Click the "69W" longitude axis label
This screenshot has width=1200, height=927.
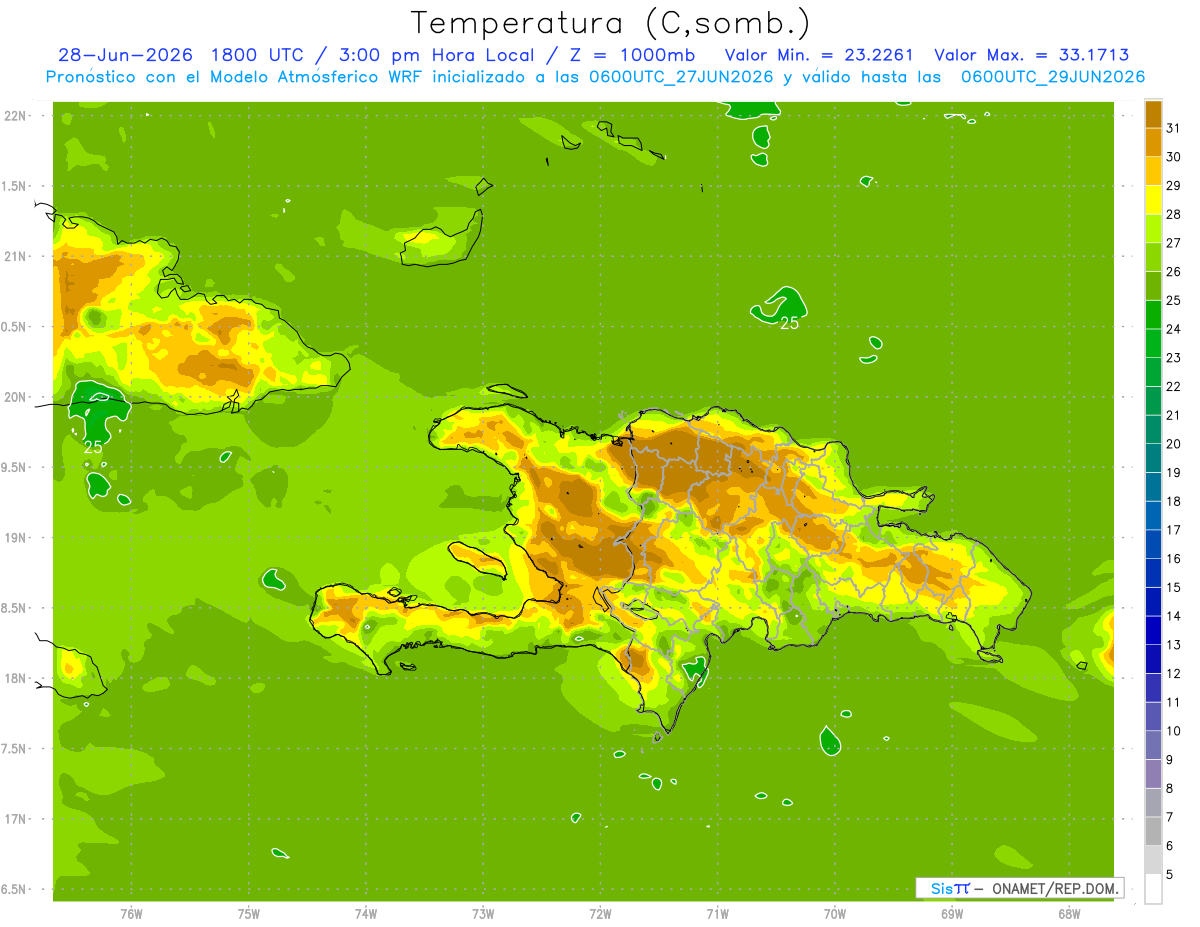[x=952, y=914]
